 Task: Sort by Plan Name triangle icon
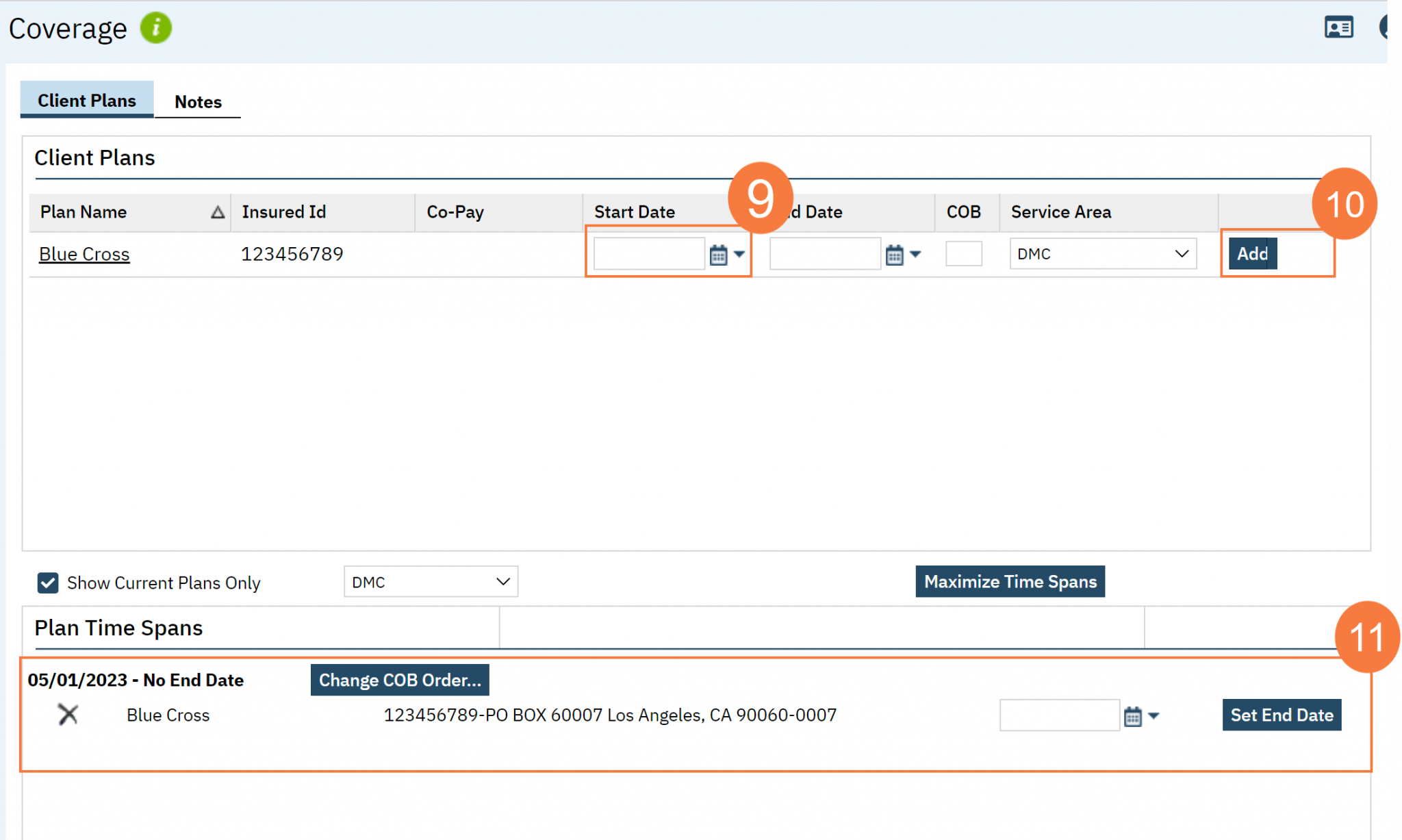[x=217, y=212]
